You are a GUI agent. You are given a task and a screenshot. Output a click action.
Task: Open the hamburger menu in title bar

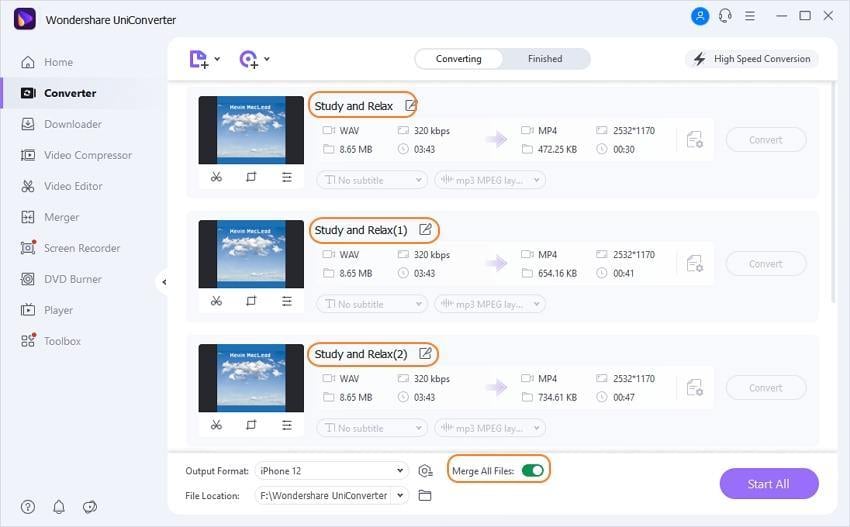[750, 16]
